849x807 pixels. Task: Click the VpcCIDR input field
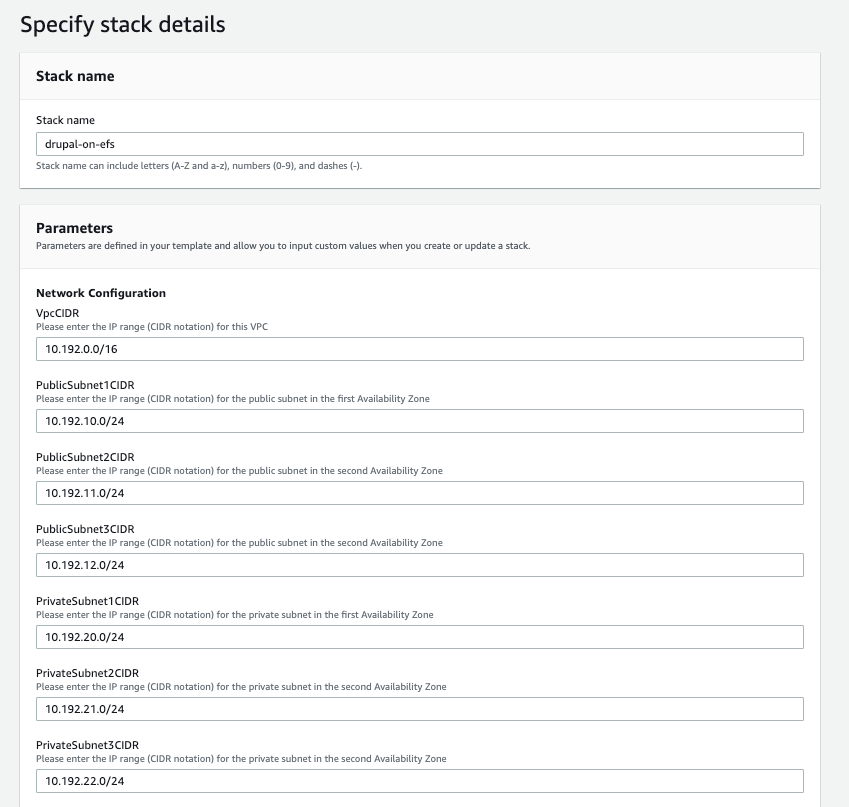(x=420, y=348)
